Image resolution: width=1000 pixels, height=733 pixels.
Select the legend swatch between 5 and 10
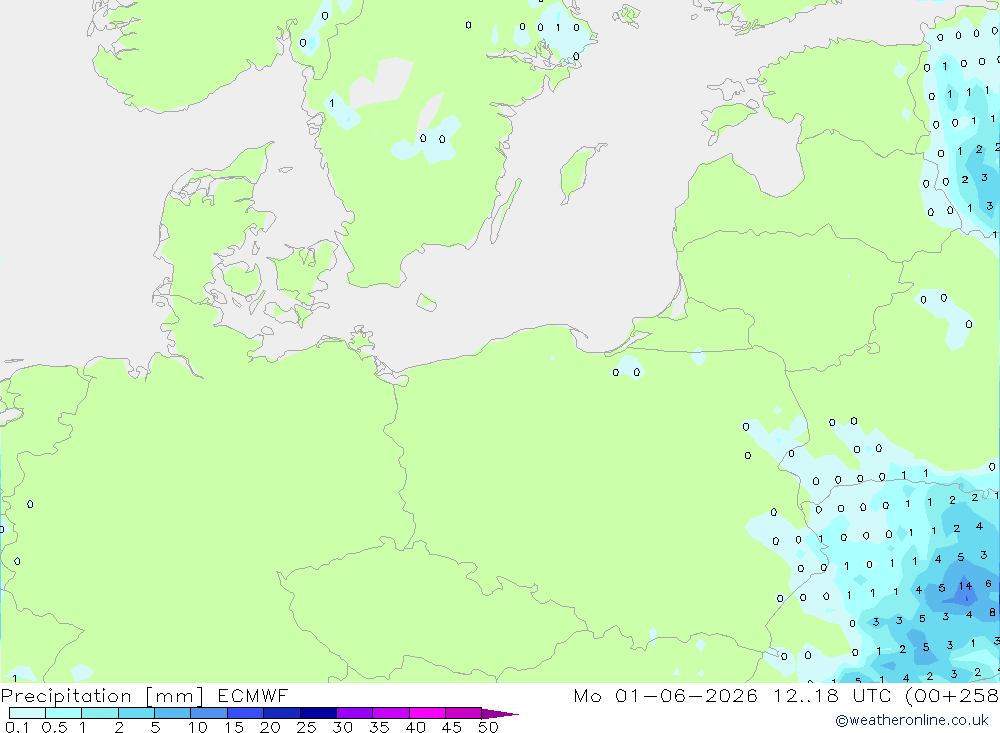tap(173, 713)
